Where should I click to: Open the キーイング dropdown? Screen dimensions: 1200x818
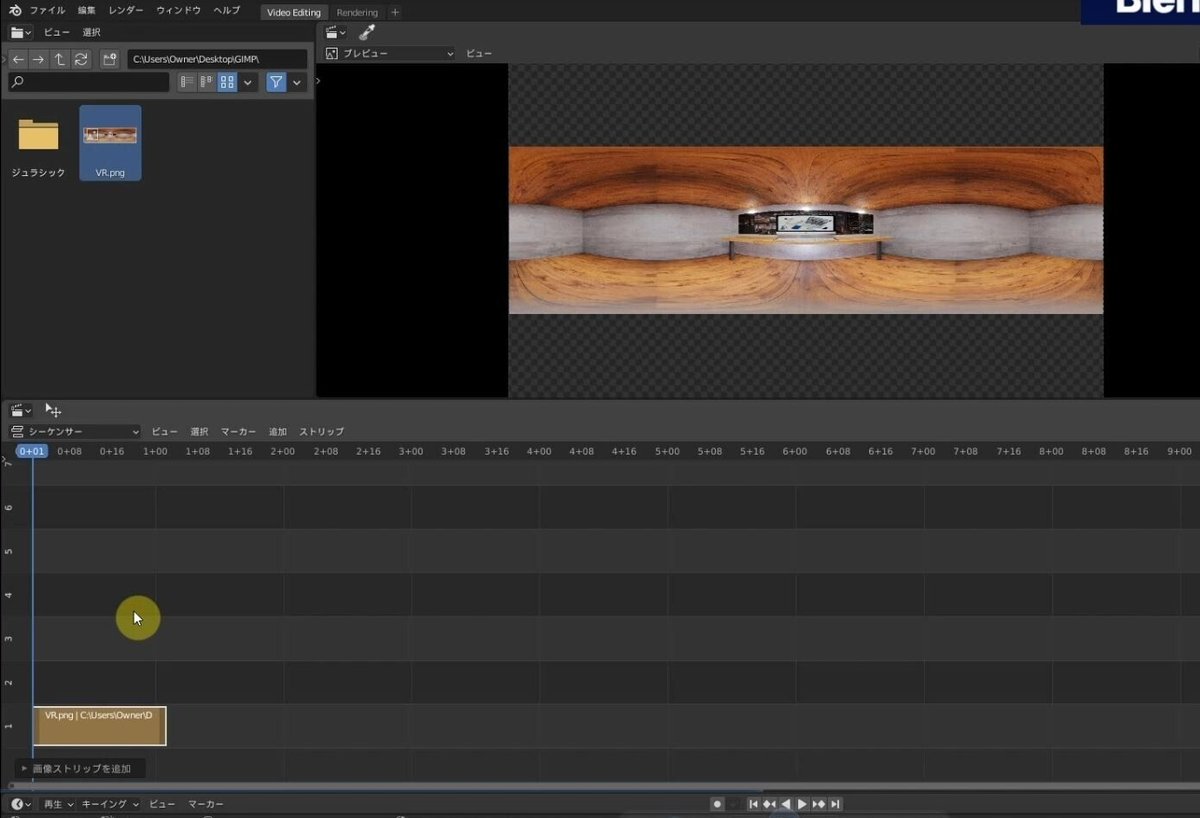[110, 804]
